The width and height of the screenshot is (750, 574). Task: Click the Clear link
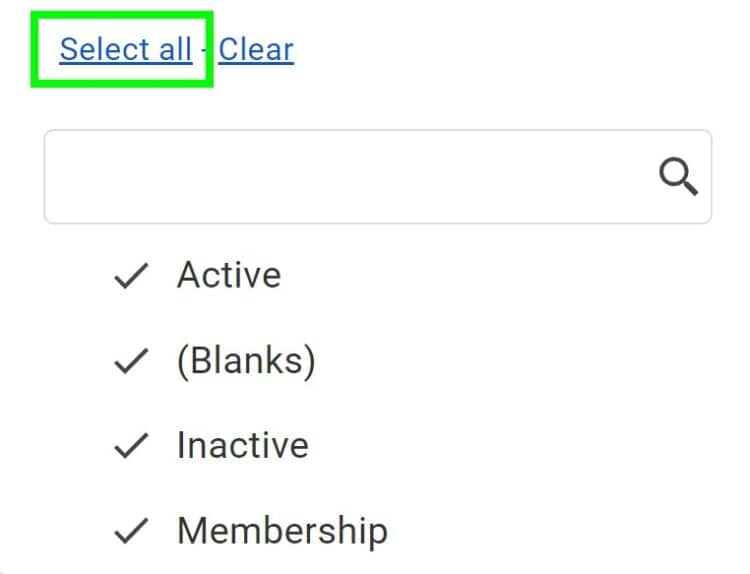(256, 49)
